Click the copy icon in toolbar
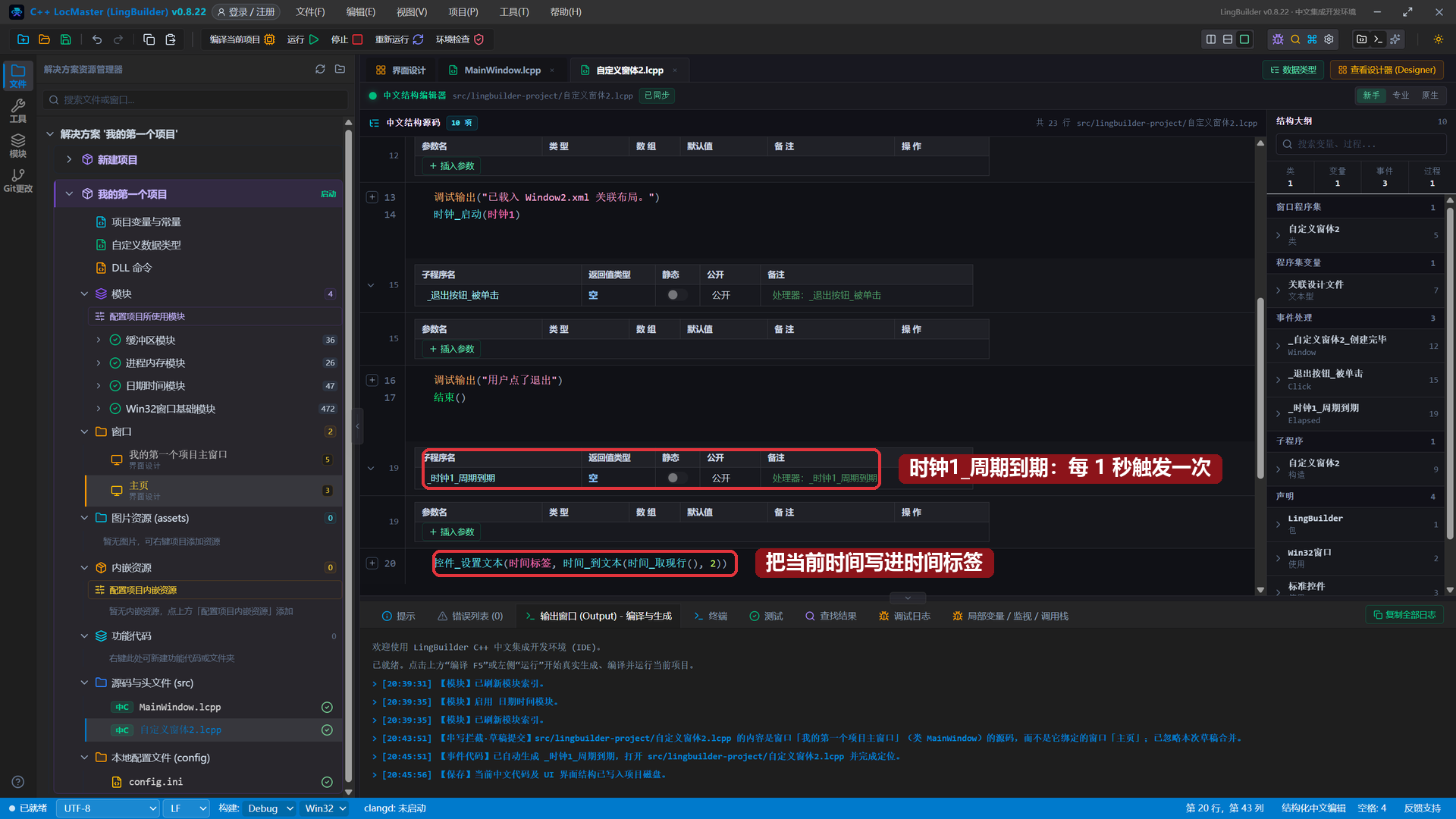 (149, 39)
